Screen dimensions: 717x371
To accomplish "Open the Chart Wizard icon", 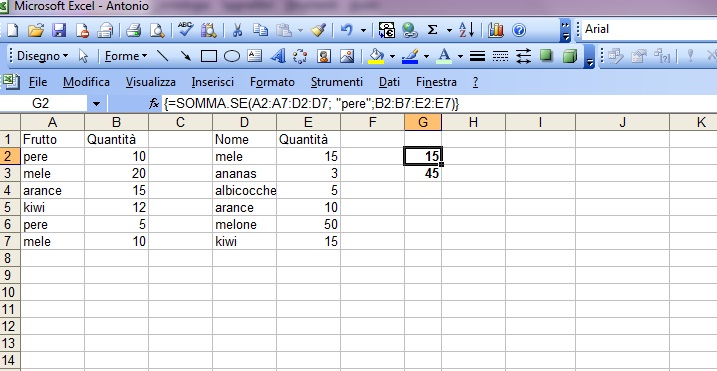I will point(496,30).
